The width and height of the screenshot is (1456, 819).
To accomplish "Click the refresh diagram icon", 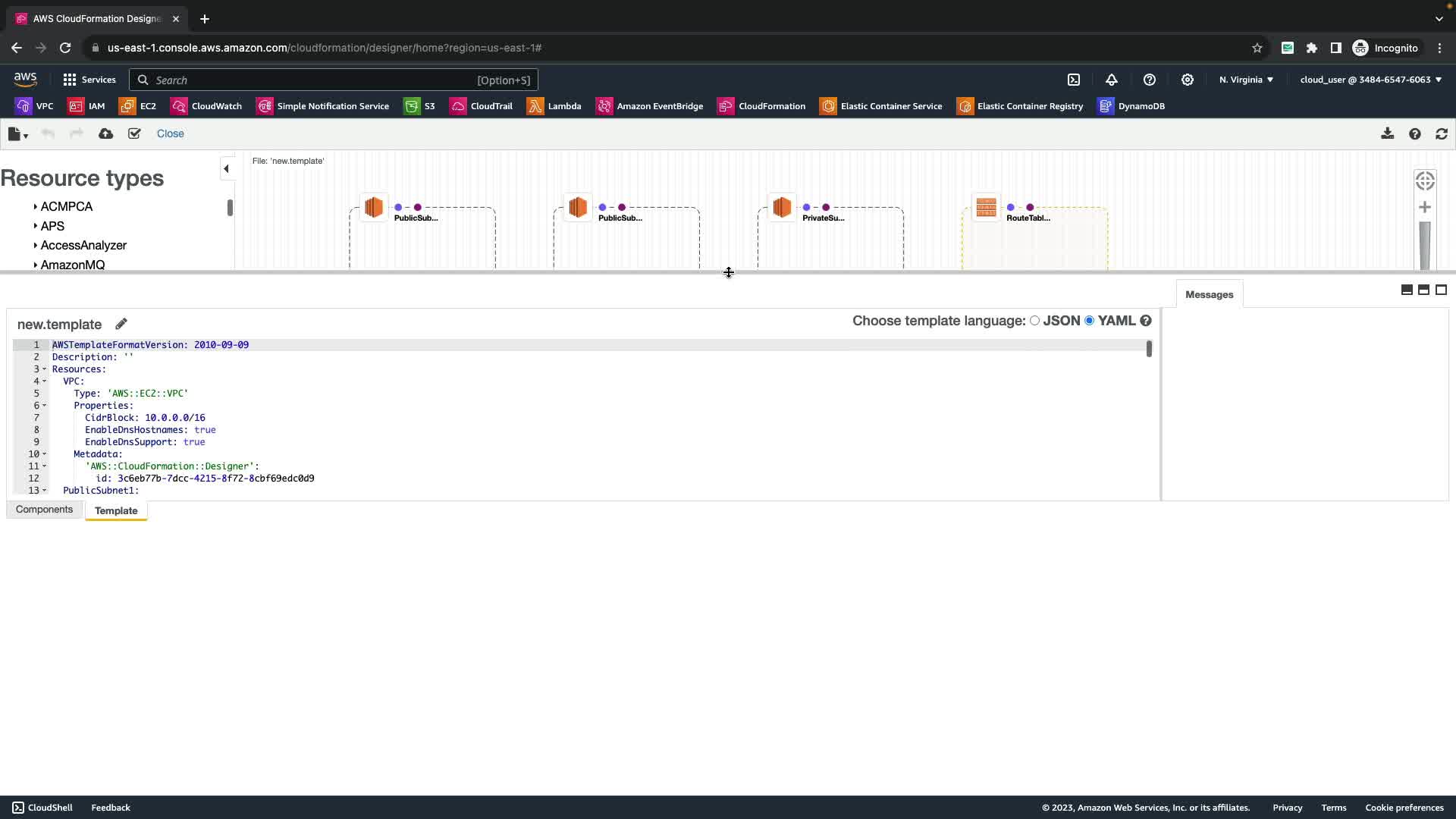I will (x=1442, y=133).
